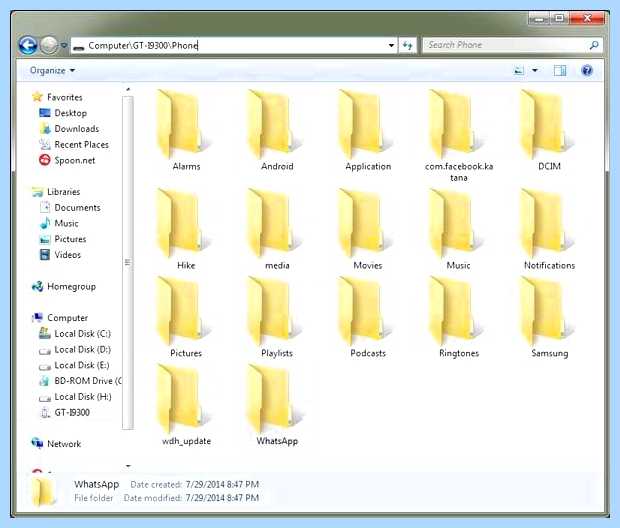Open Local Disk (C:)
Image resolution: width=620 pixels, height=528 pixels.
tap(75, 333)
